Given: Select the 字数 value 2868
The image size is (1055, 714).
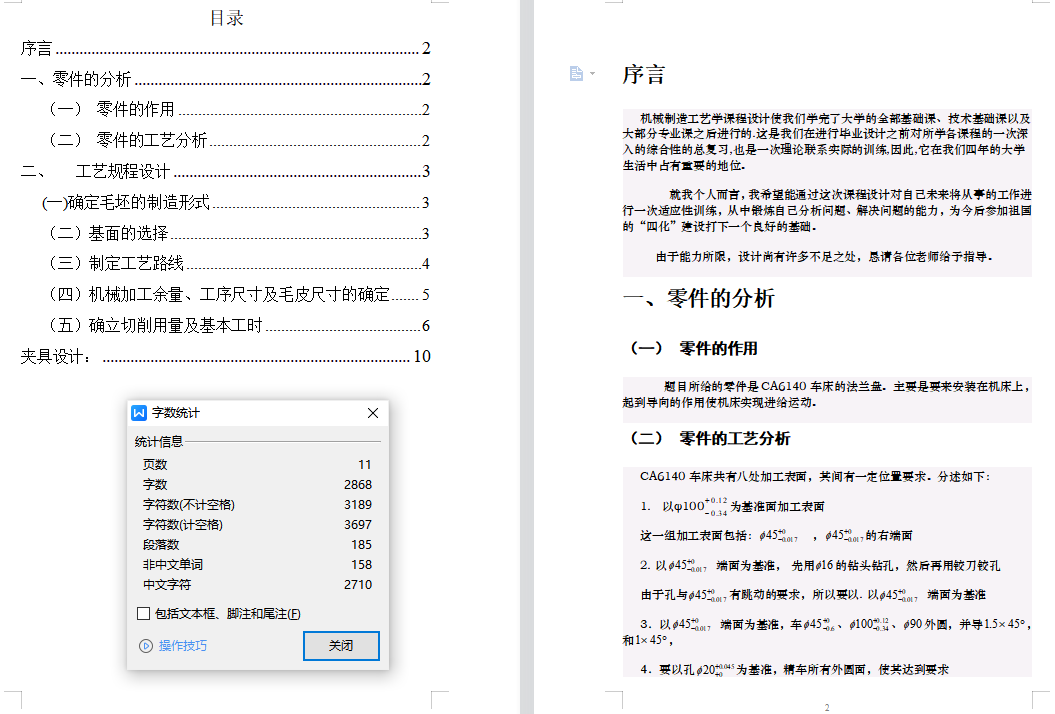Looking at the screenshot, I should pos(358,485).
